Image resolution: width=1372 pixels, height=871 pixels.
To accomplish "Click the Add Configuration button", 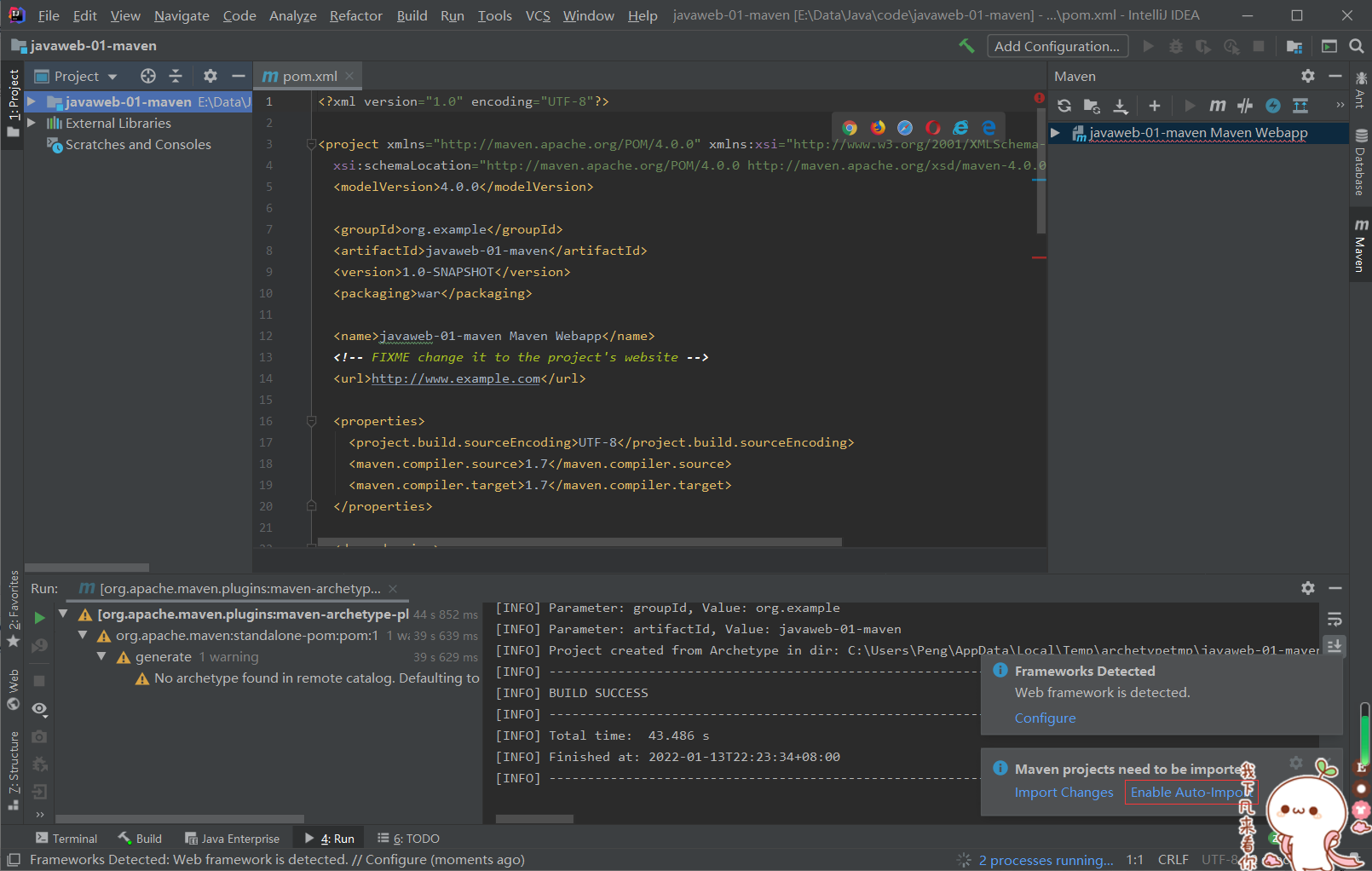I will (x=1058, y=46).
